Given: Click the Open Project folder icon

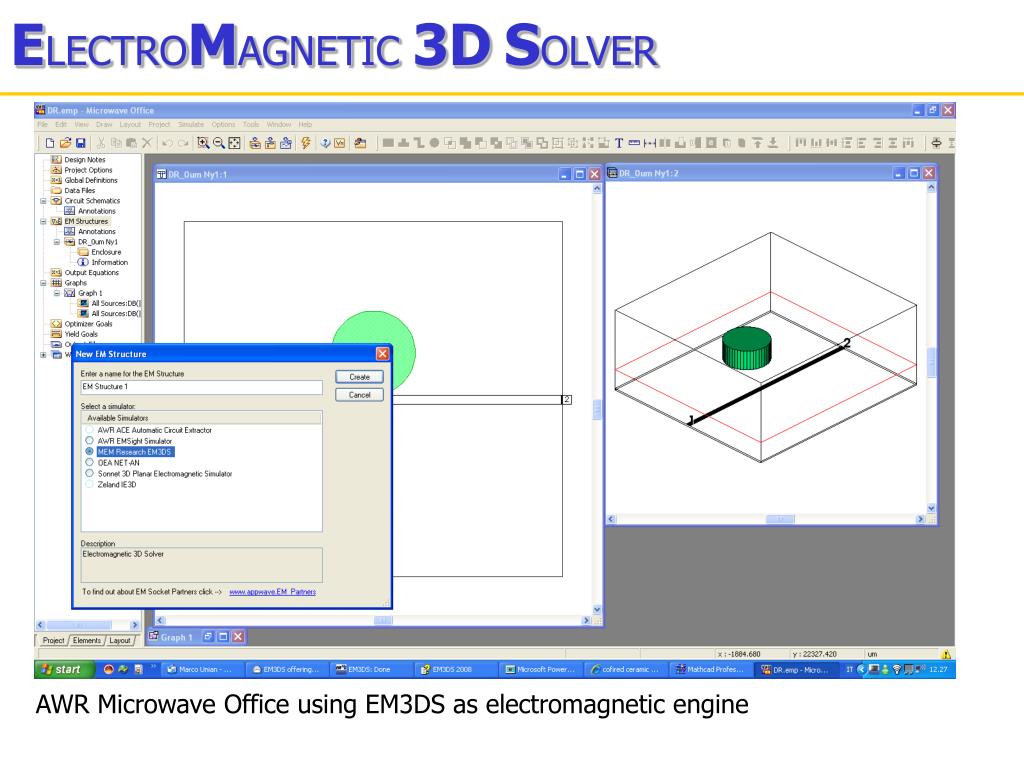Looking at the screenshot, I should 65,143.
